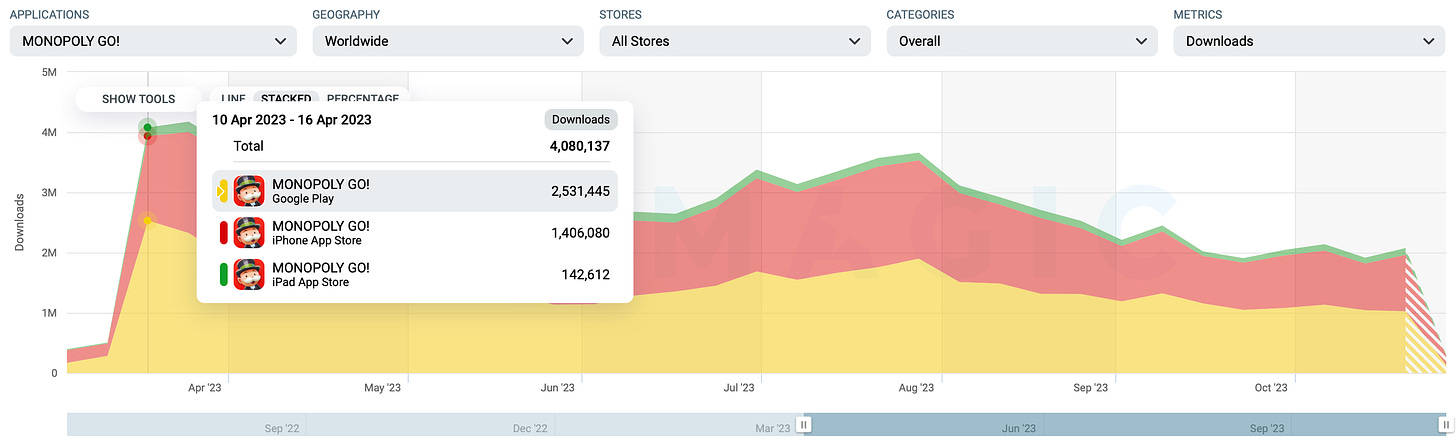The width and height of the screenshot is (1456, 445).
Task: Expand the Geography dropdown set to Worldwide
Action: click(x=447, y=41)
